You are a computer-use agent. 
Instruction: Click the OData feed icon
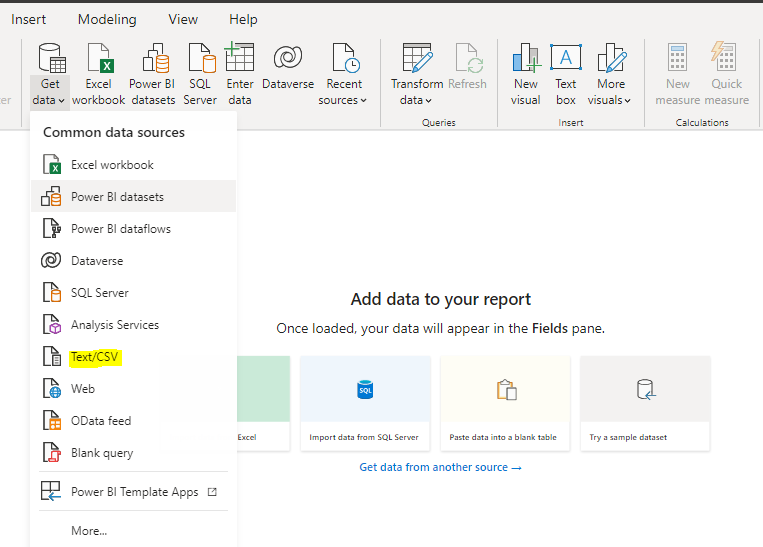click(52, 420)
